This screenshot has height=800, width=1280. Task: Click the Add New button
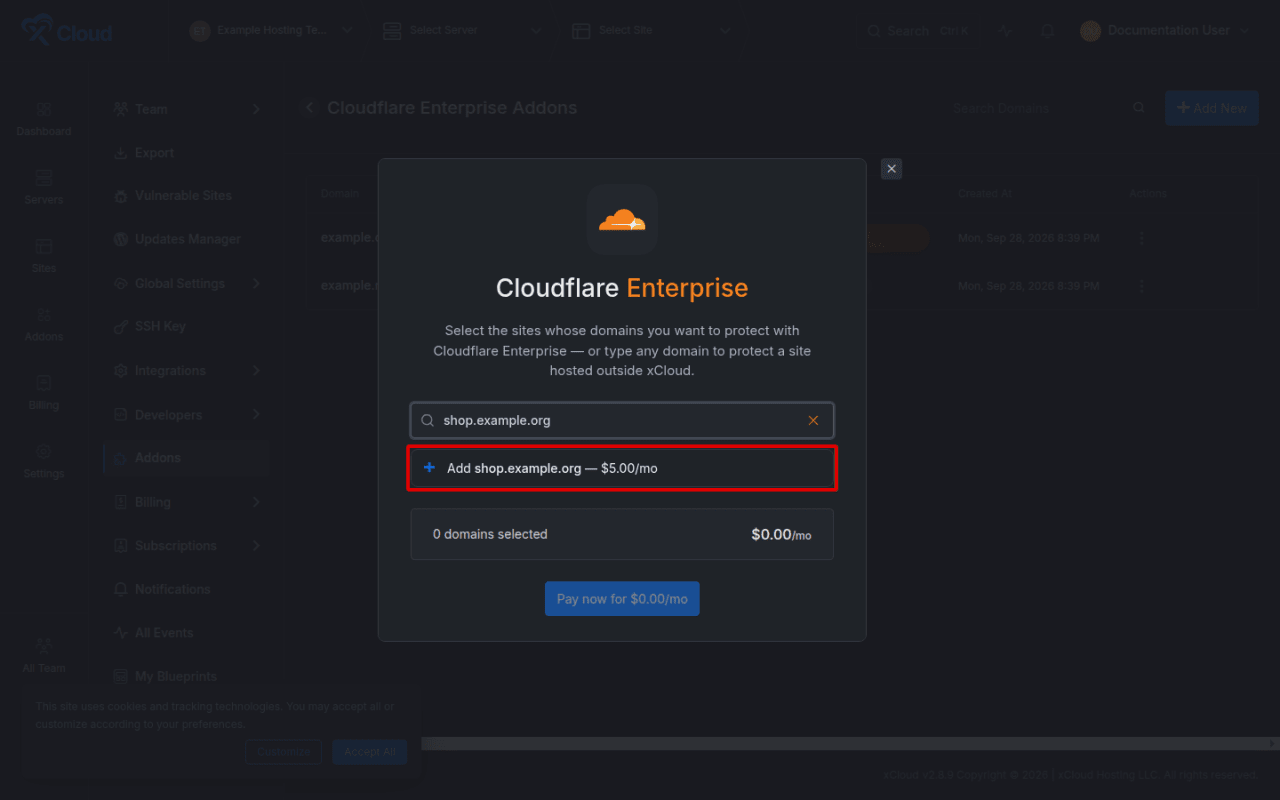(1211, 108)
